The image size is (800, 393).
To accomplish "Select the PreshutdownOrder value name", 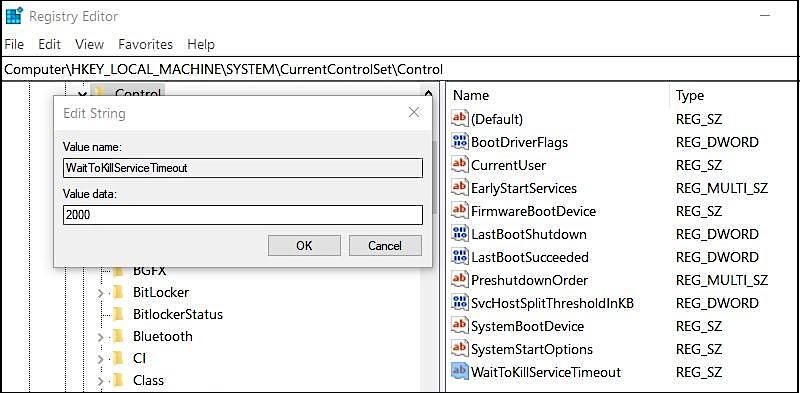I will coord(529,280).
